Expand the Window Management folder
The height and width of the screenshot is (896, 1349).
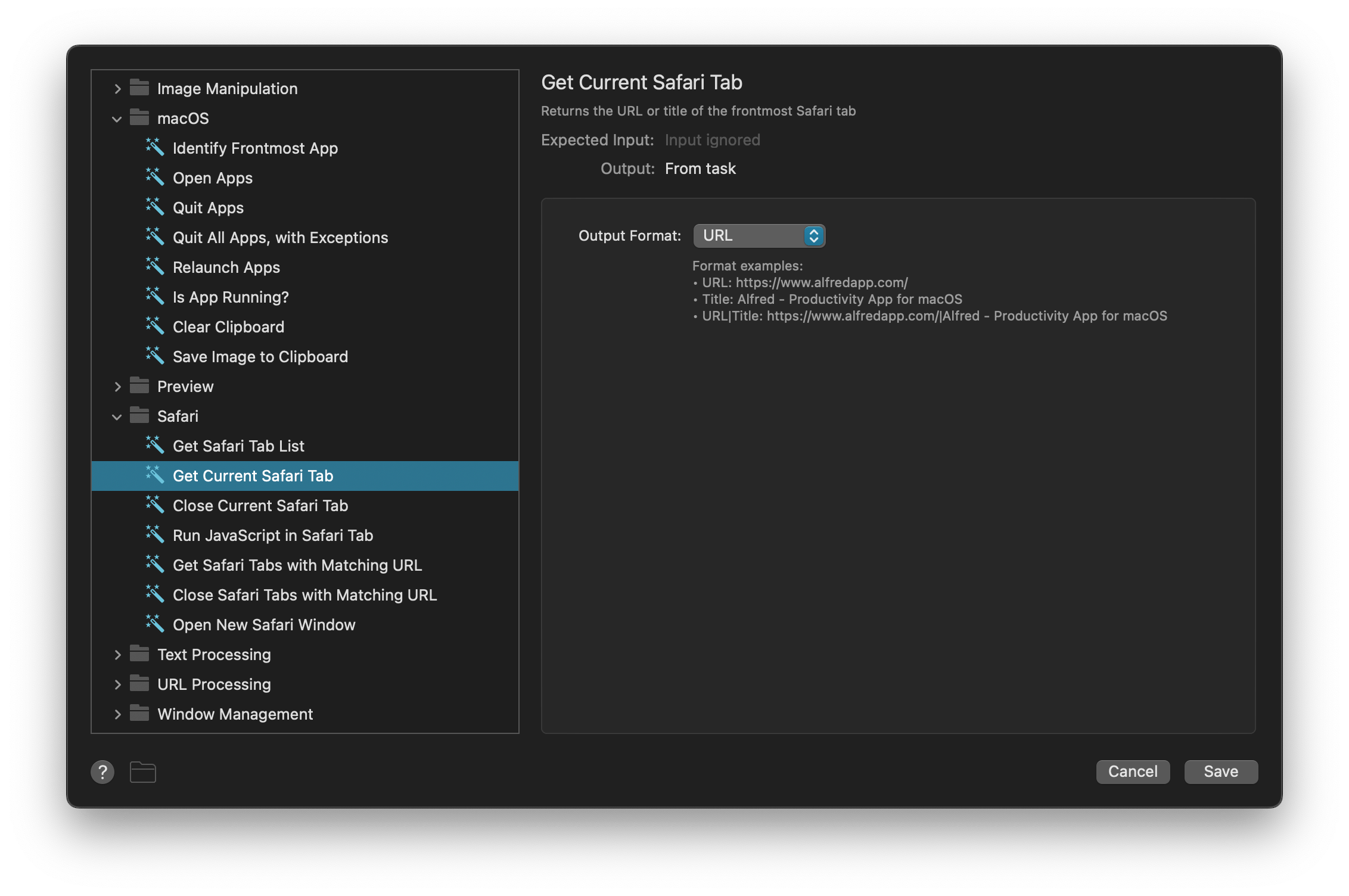click(117, 714)
